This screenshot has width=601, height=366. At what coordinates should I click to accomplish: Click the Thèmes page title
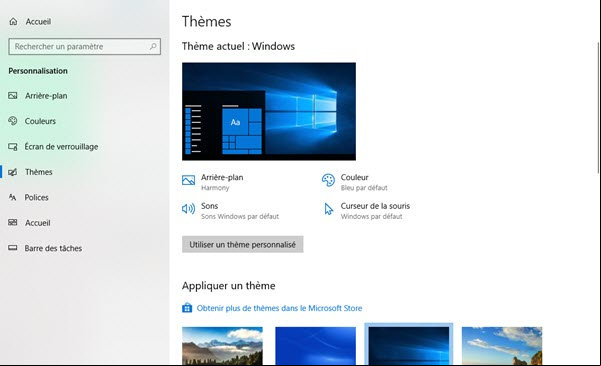[x=207, y=21]
